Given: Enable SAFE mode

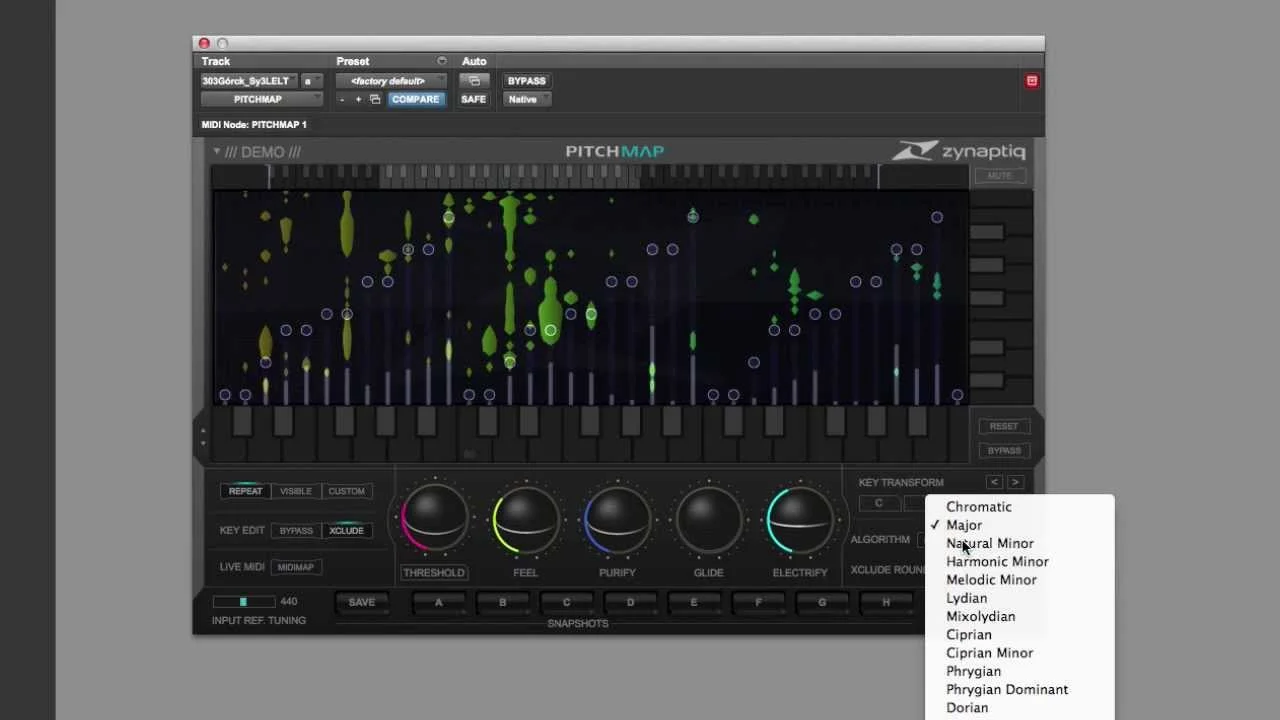Looking at the screenshot, I should point(473,99).
